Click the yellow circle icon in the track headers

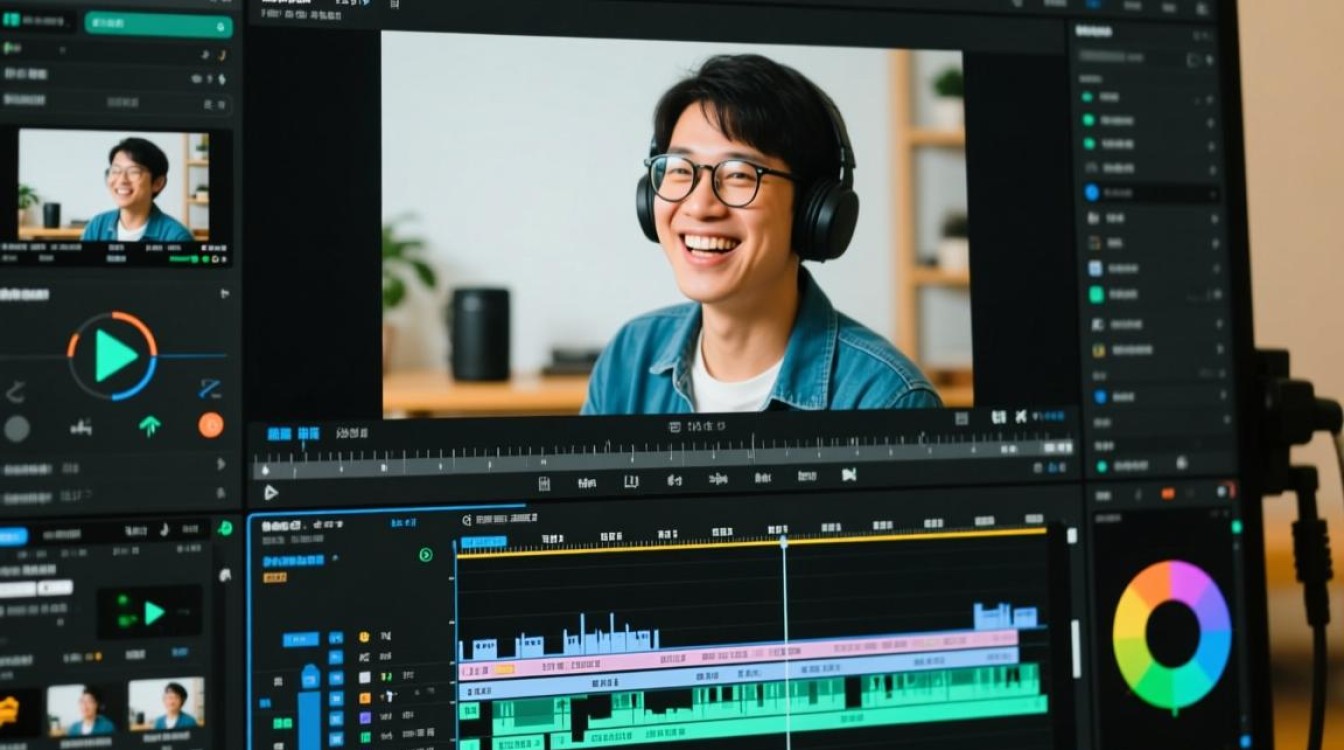(x=364, y=637)
